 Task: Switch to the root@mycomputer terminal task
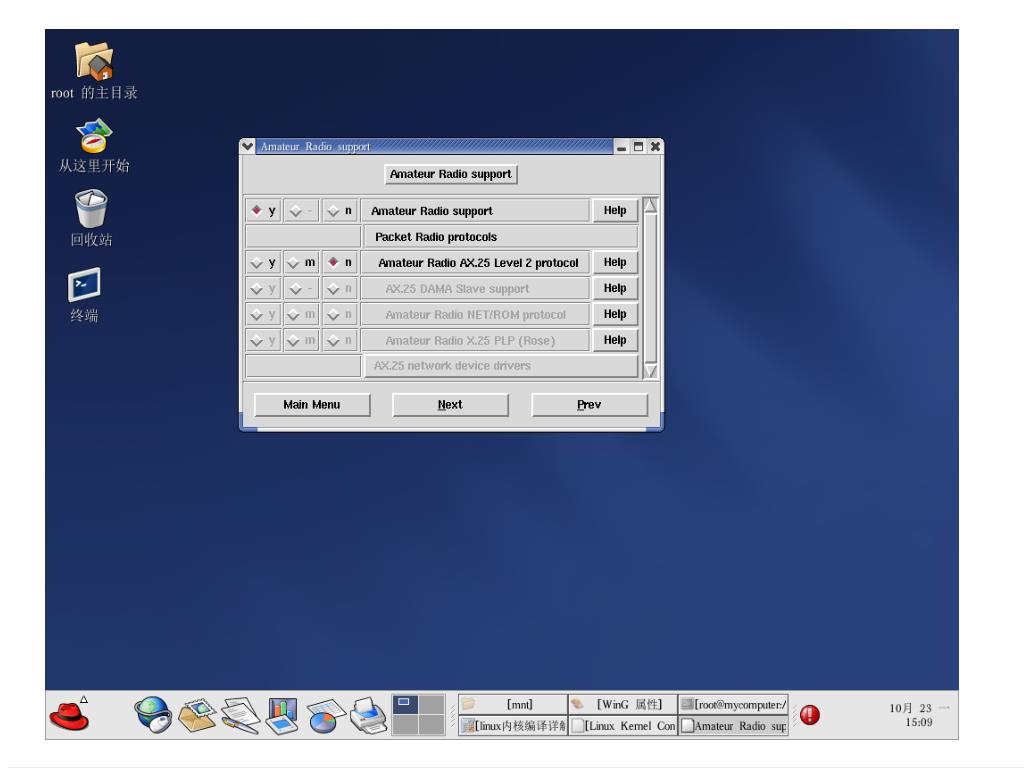pos(733,705)
